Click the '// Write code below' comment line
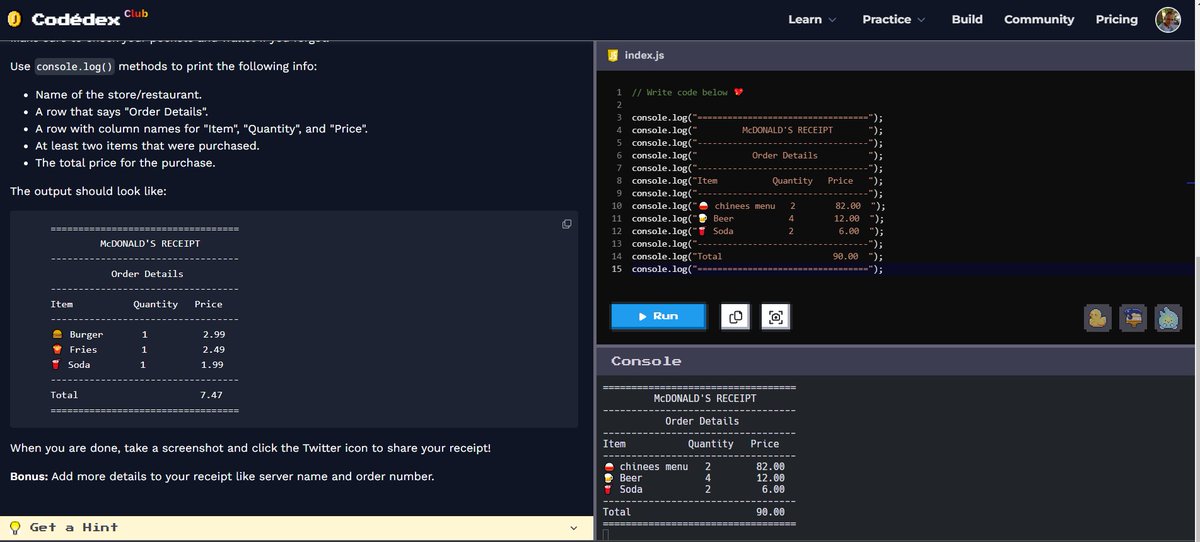 pos(689,92)
